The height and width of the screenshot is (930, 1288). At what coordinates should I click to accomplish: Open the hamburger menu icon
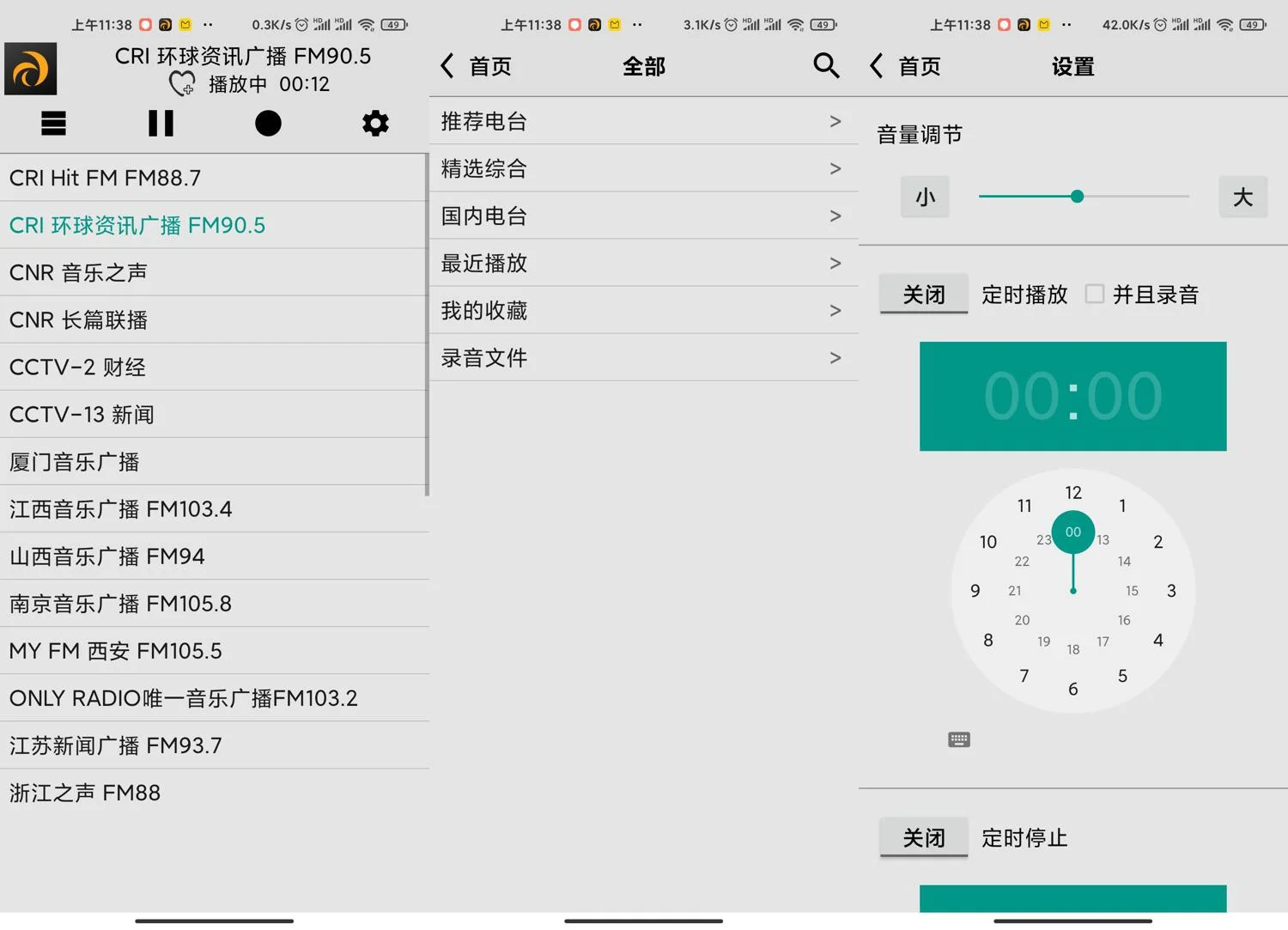(x=53, y=124)
